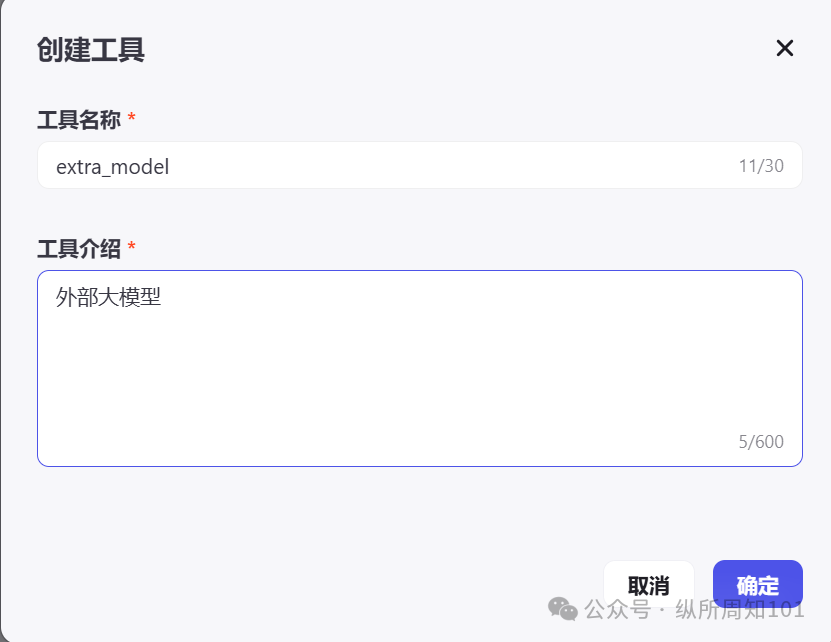The image size is (831, 642).
Task: Click the 公众号 watermark label
Action: click(x=618, y=609)
